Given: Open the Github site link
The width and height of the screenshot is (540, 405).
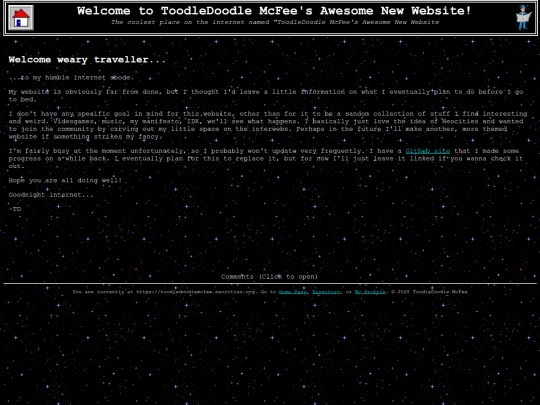Looking at the screenshot, I should click(427, 151).
